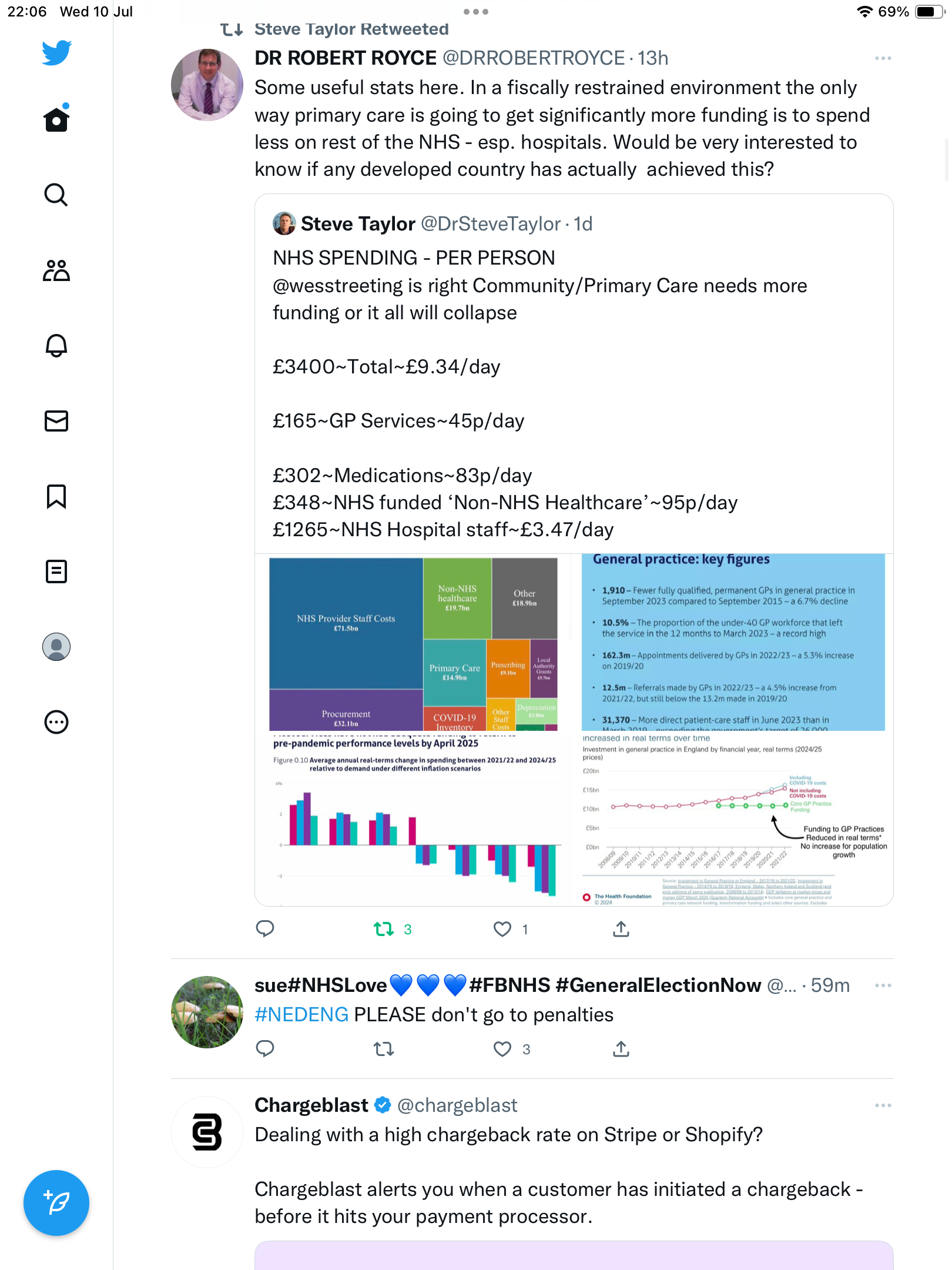
Task: Open the #NEDENG hashtag link
Action: point(301,1015)
